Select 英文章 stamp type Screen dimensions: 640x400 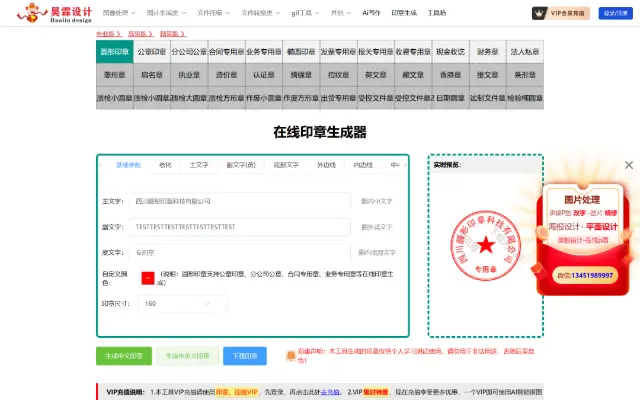tap(376, 75)
